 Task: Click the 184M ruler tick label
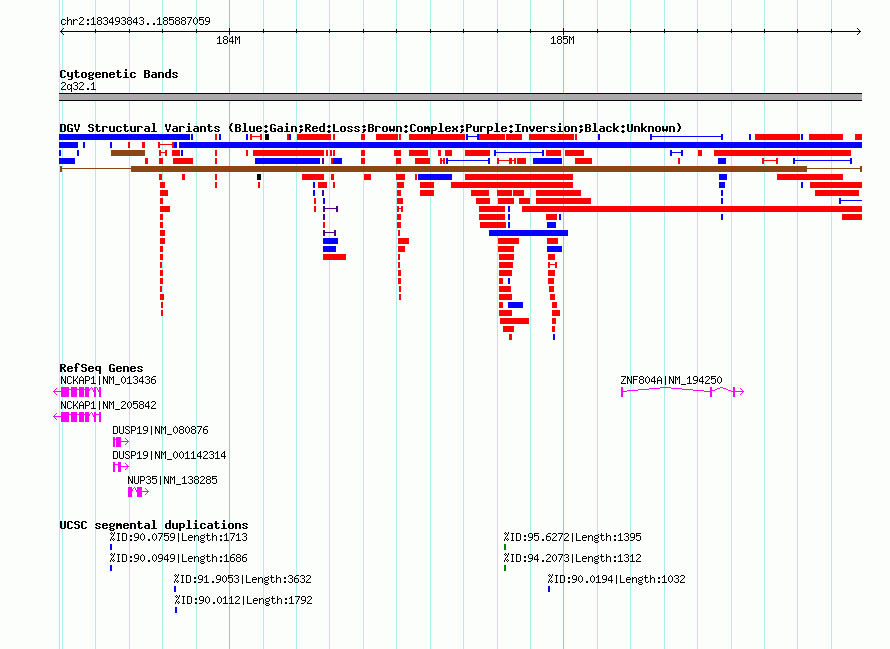coord(228,40)
